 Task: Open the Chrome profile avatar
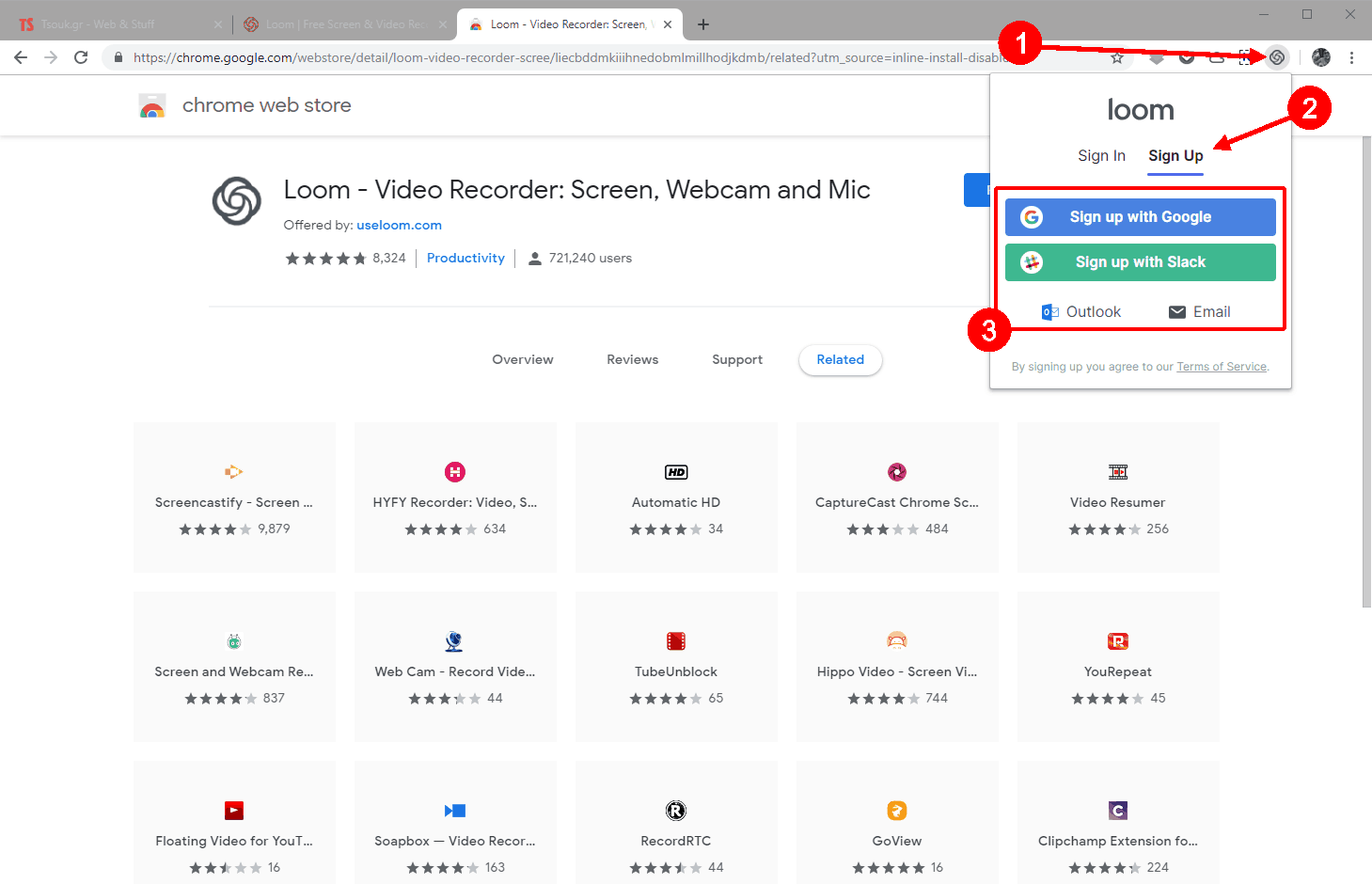[1321, 57]
